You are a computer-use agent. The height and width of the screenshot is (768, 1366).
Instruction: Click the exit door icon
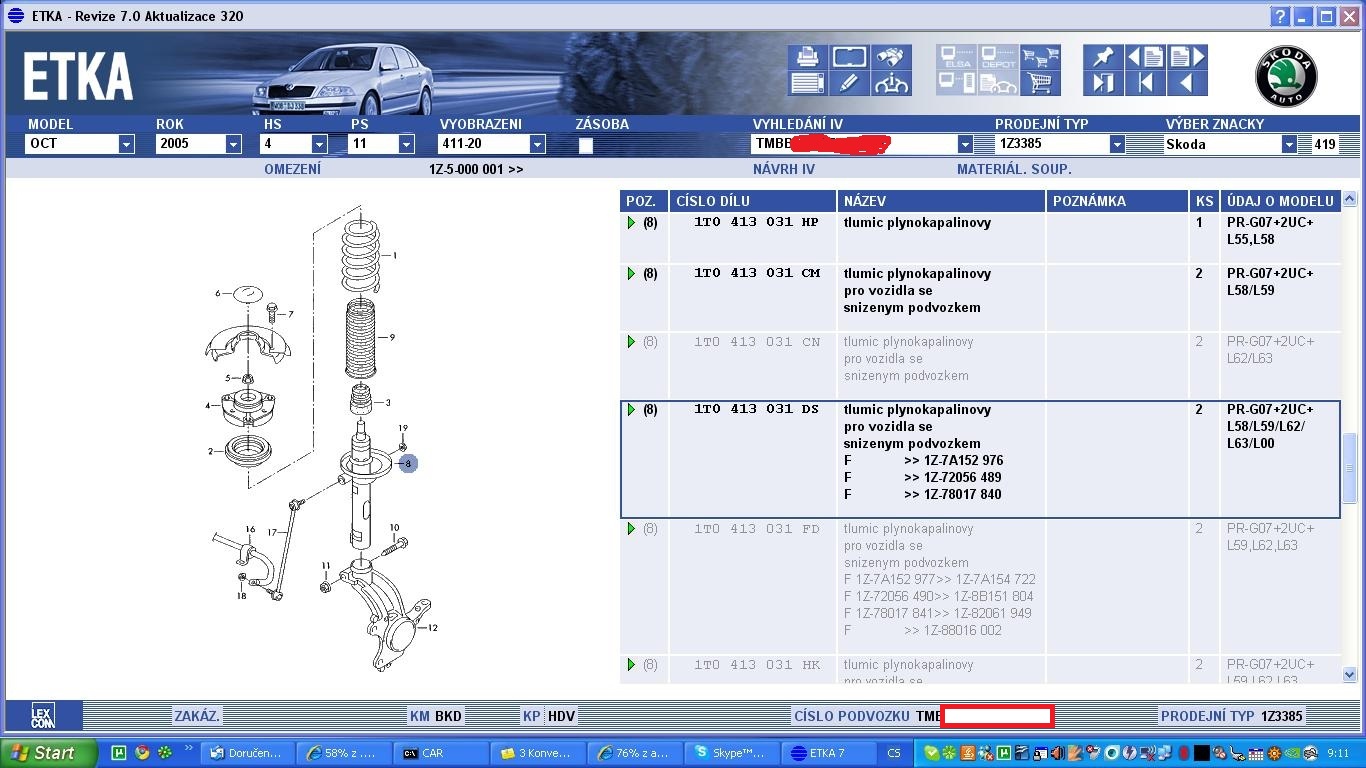point(1103,83)
